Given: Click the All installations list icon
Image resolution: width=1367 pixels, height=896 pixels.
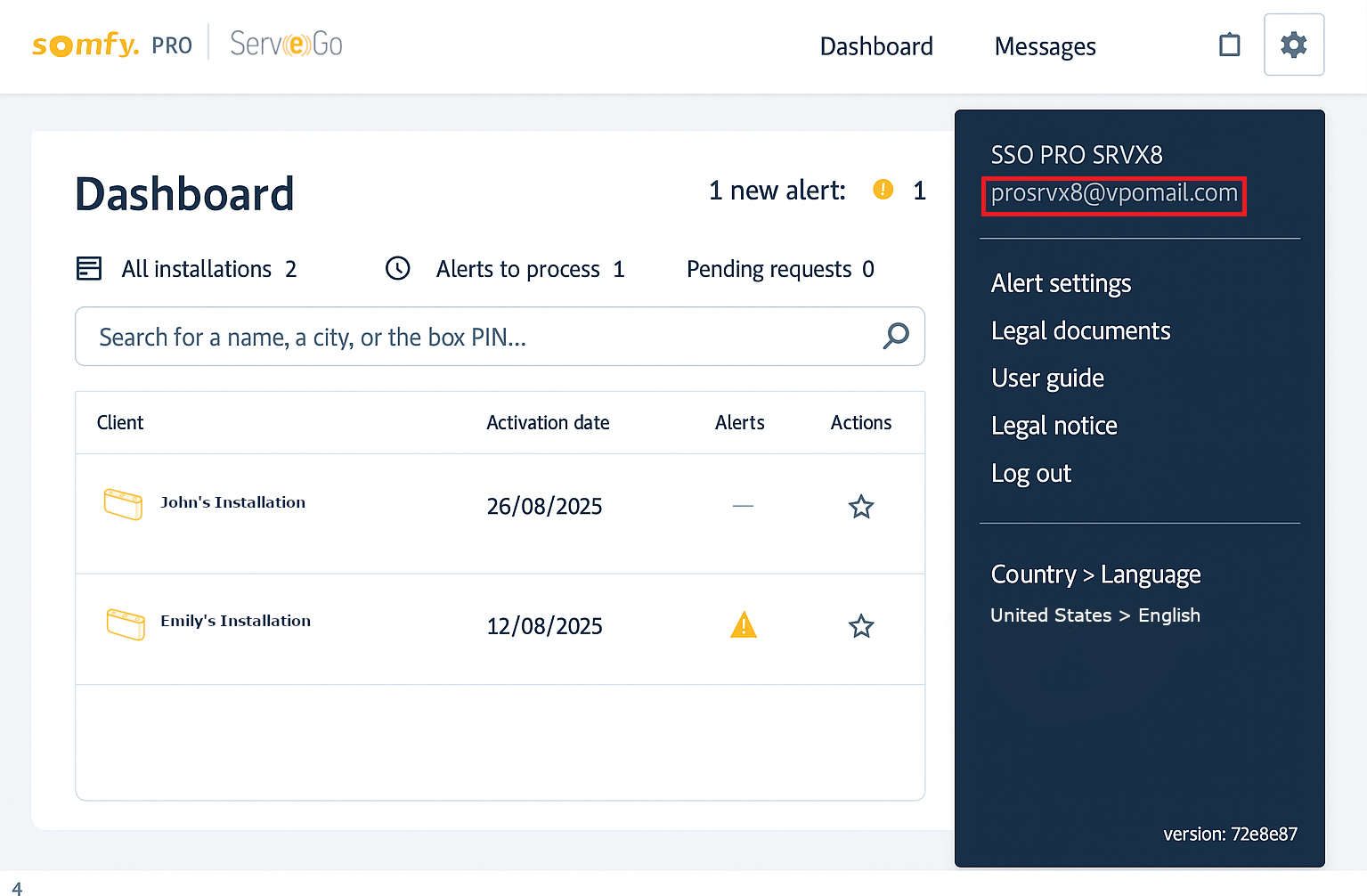Looking at the screenshot, I should tap(89, 268).
